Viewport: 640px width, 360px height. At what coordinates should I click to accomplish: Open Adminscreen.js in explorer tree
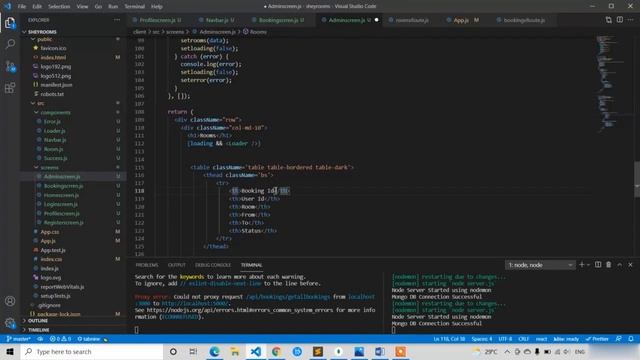62,176
